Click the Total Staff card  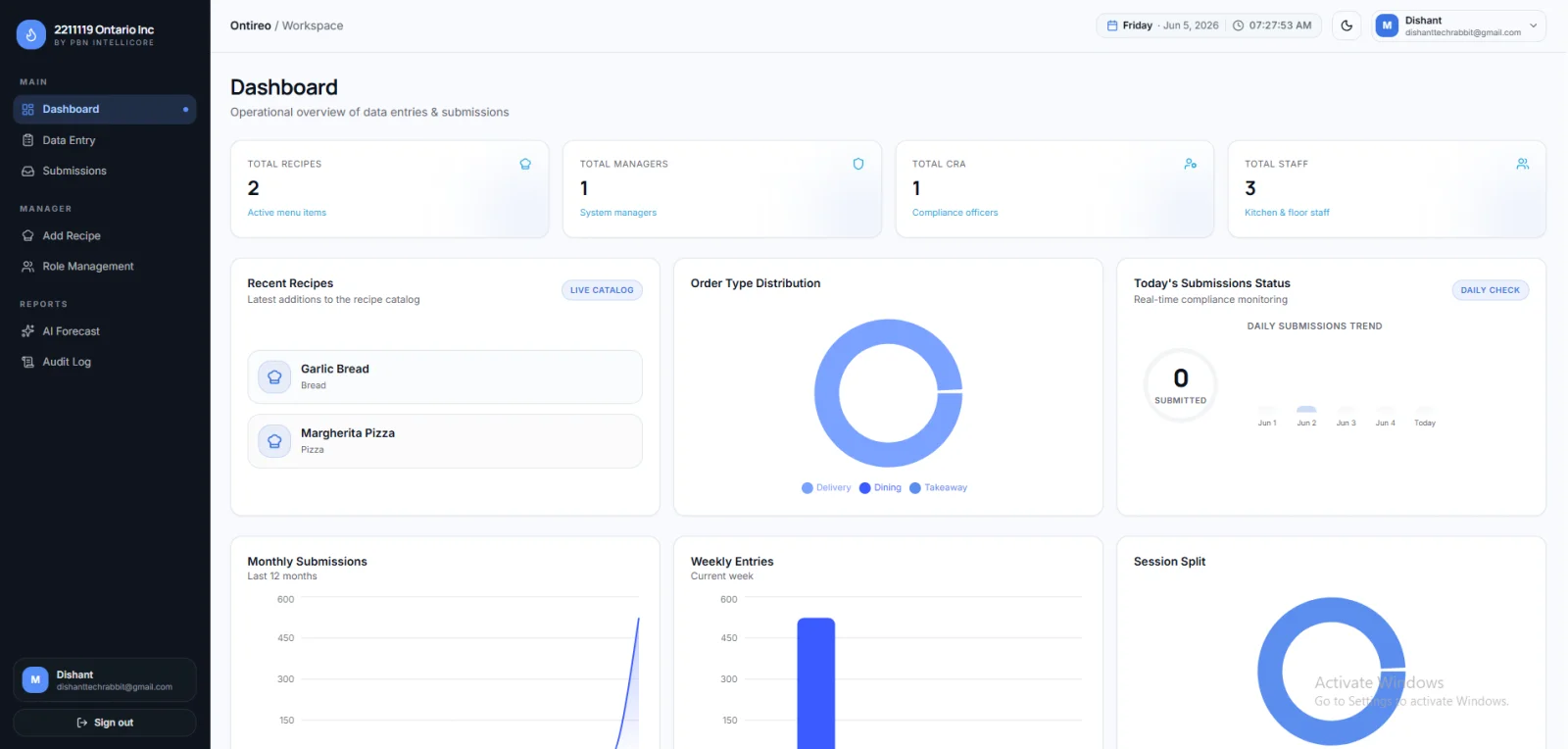(1387, 189)
